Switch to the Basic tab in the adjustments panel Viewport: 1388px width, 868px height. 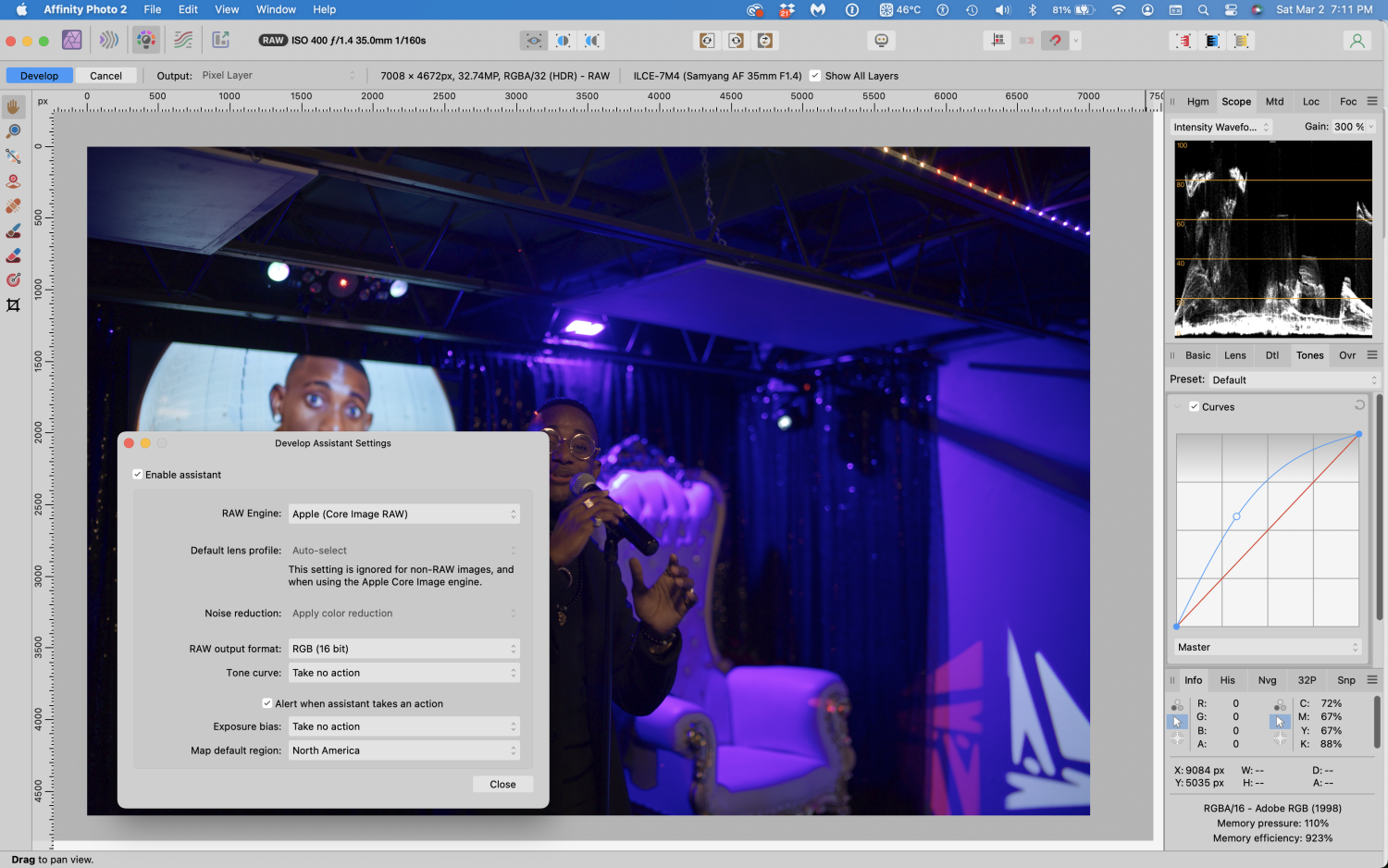(x=1196, y=354)
